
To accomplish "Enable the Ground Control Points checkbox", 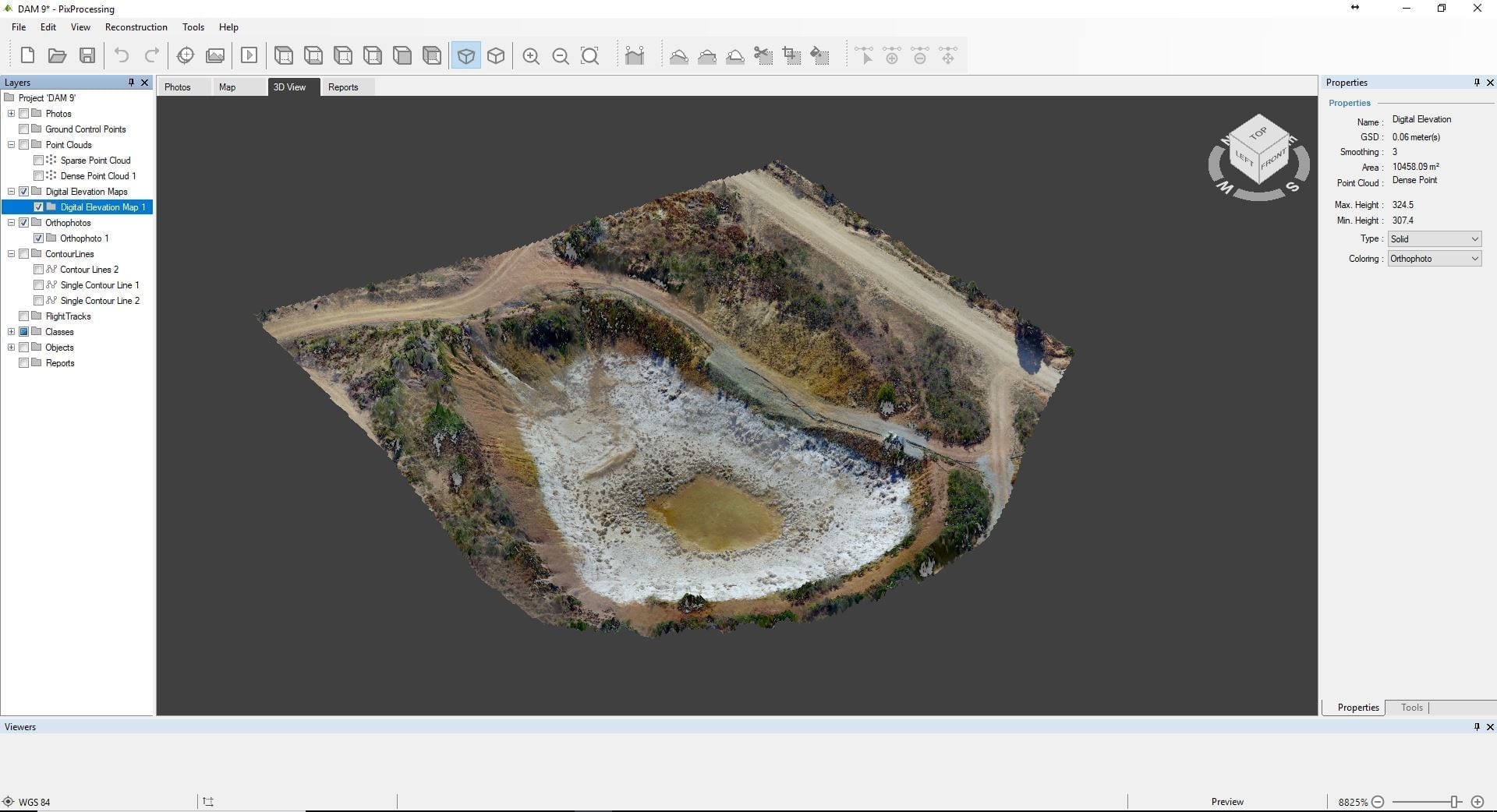I will coord(24,129).
